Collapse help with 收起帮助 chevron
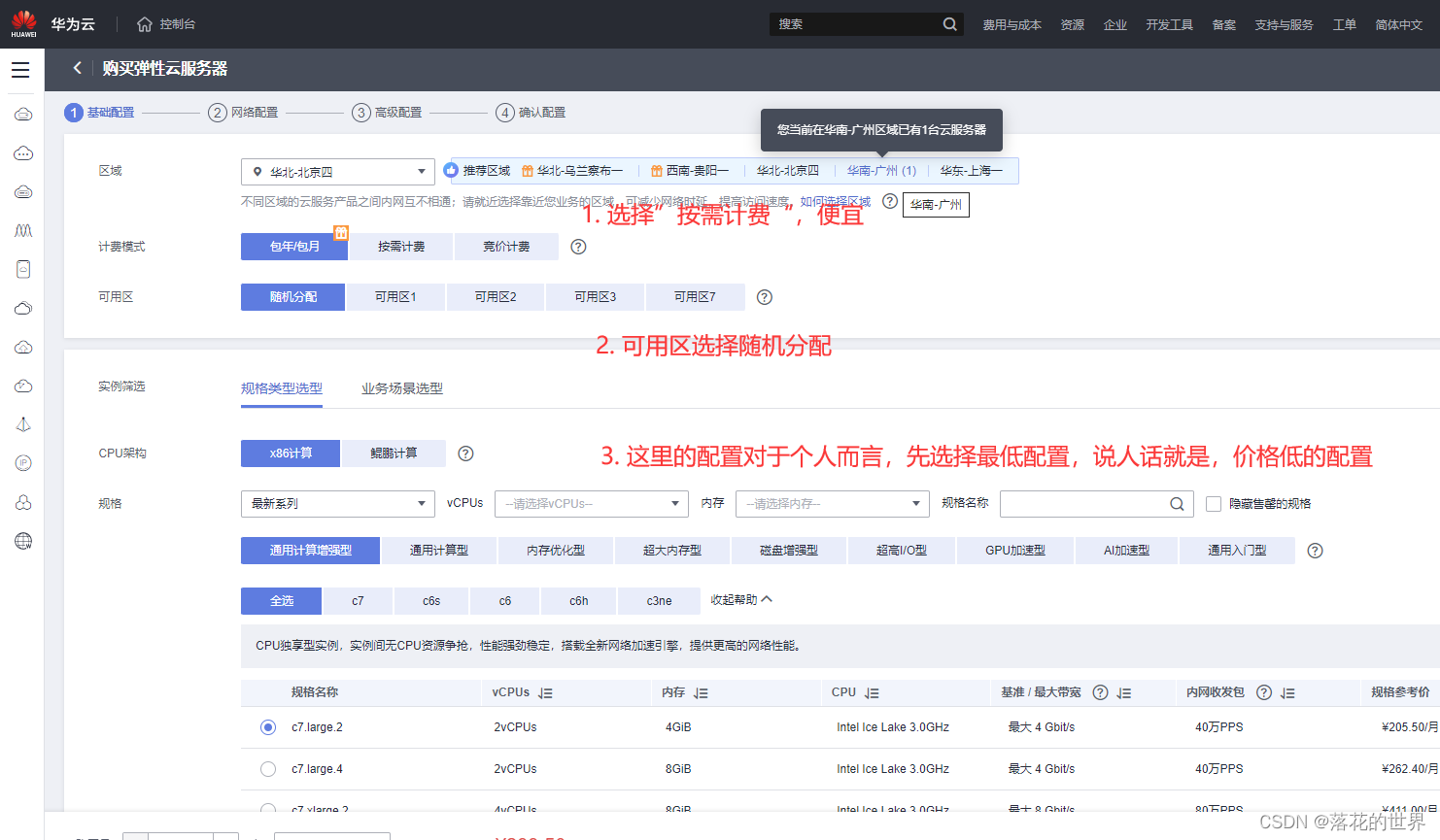 767,599
